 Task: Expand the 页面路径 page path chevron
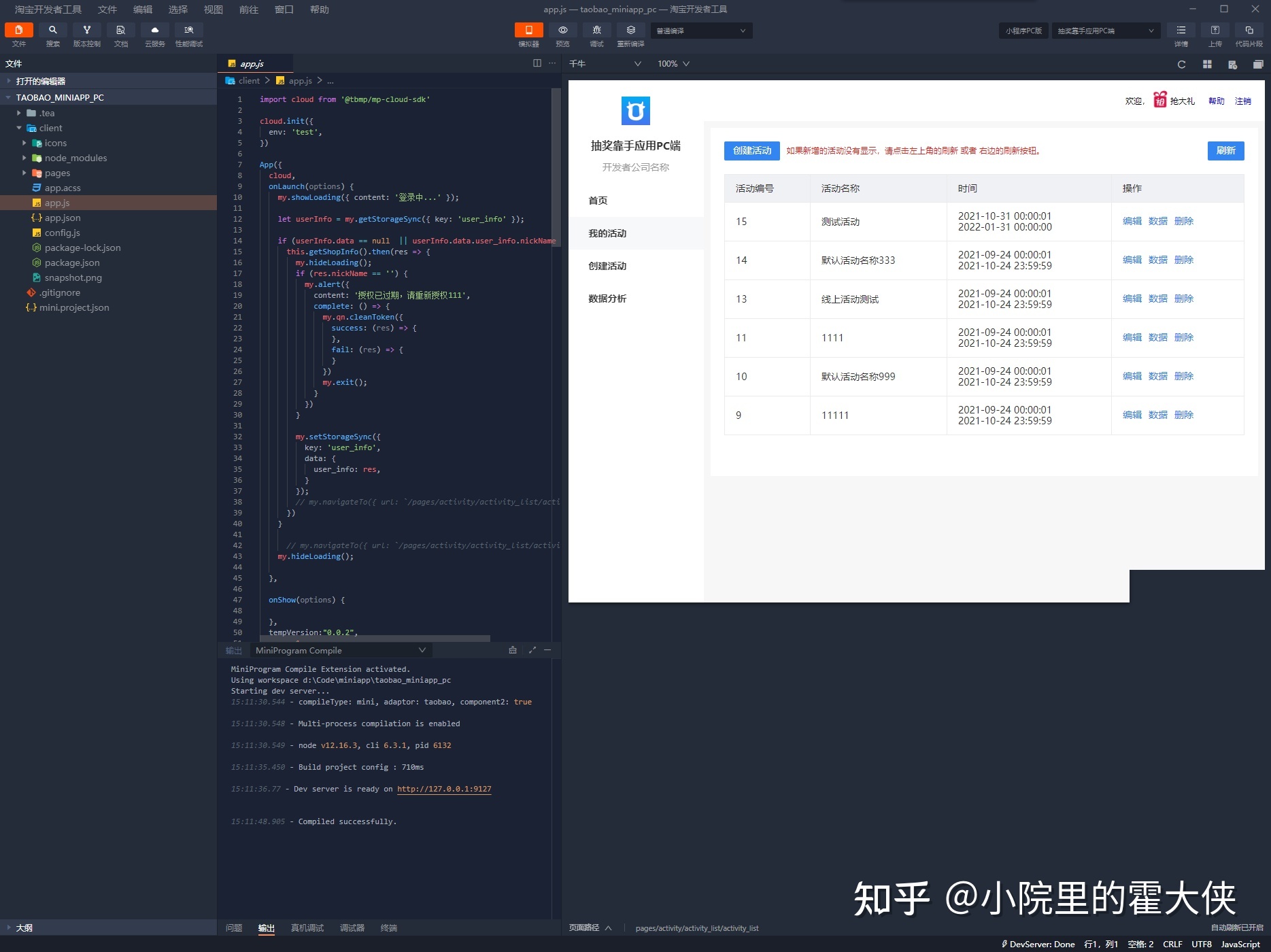(609, 928)
